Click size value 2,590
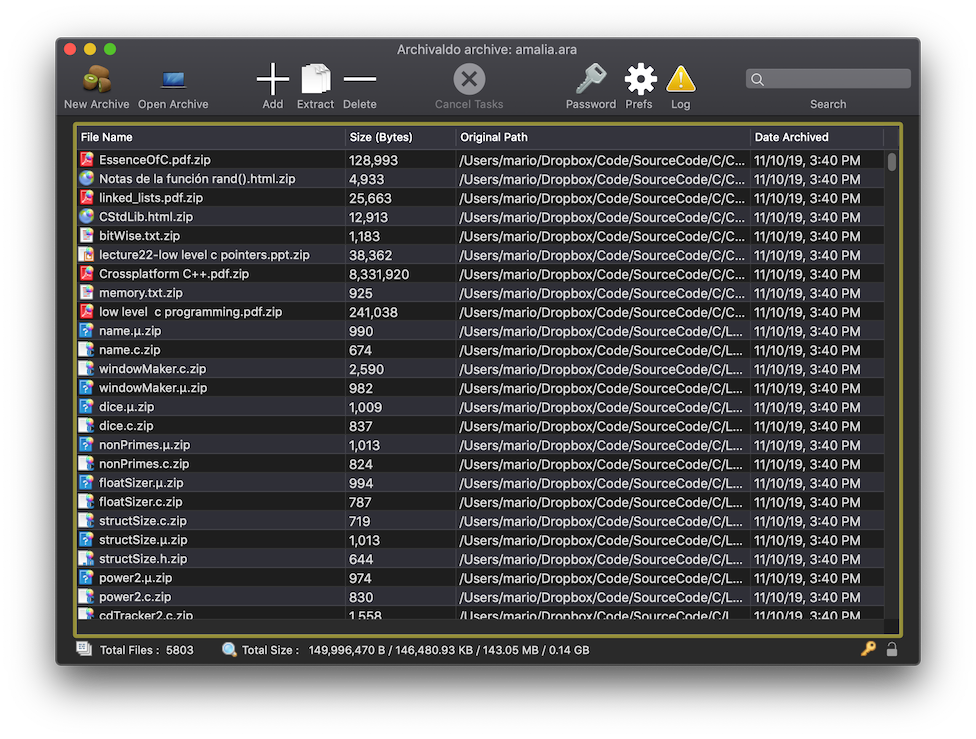Screen dimensions: 976x739 pos(367,369)
